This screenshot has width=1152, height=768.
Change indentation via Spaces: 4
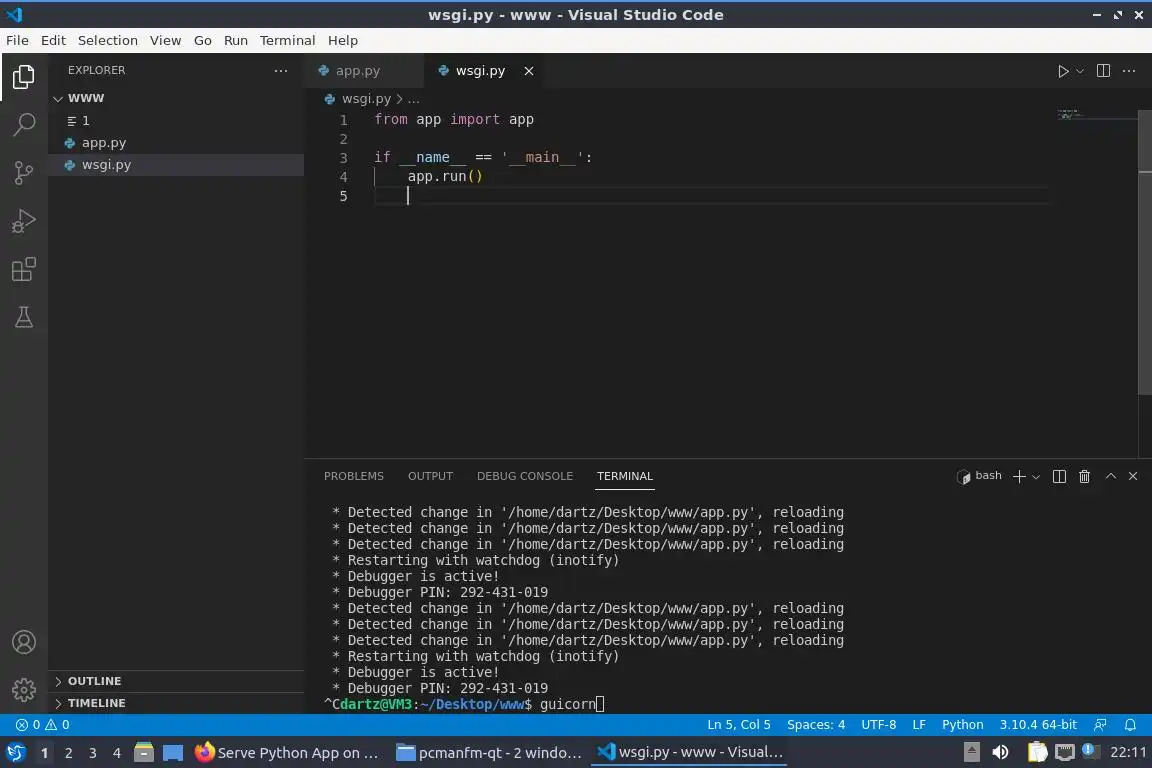816,725
